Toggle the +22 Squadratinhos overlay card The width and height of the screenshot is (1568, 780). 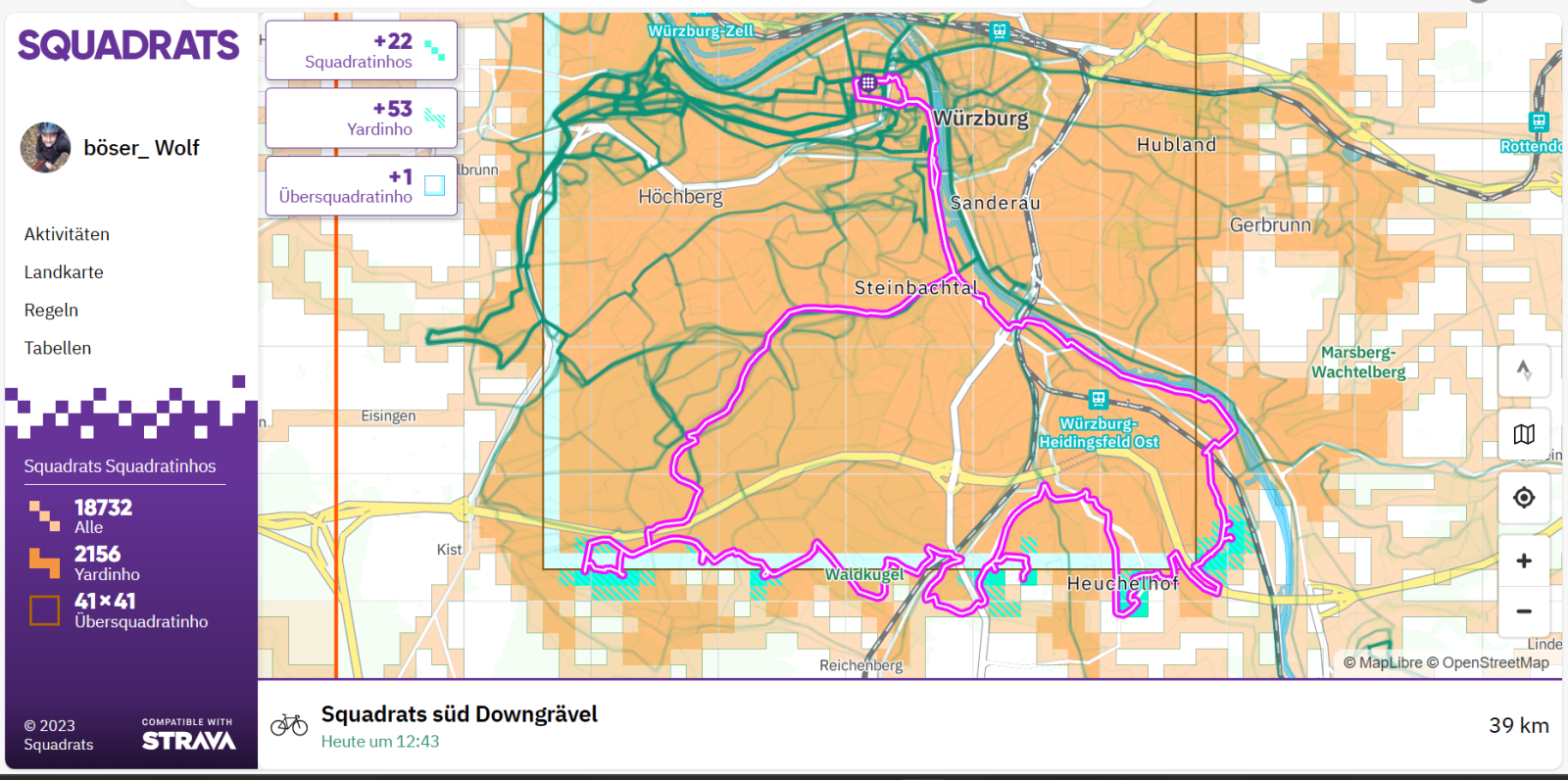click(x=361, y=50)
